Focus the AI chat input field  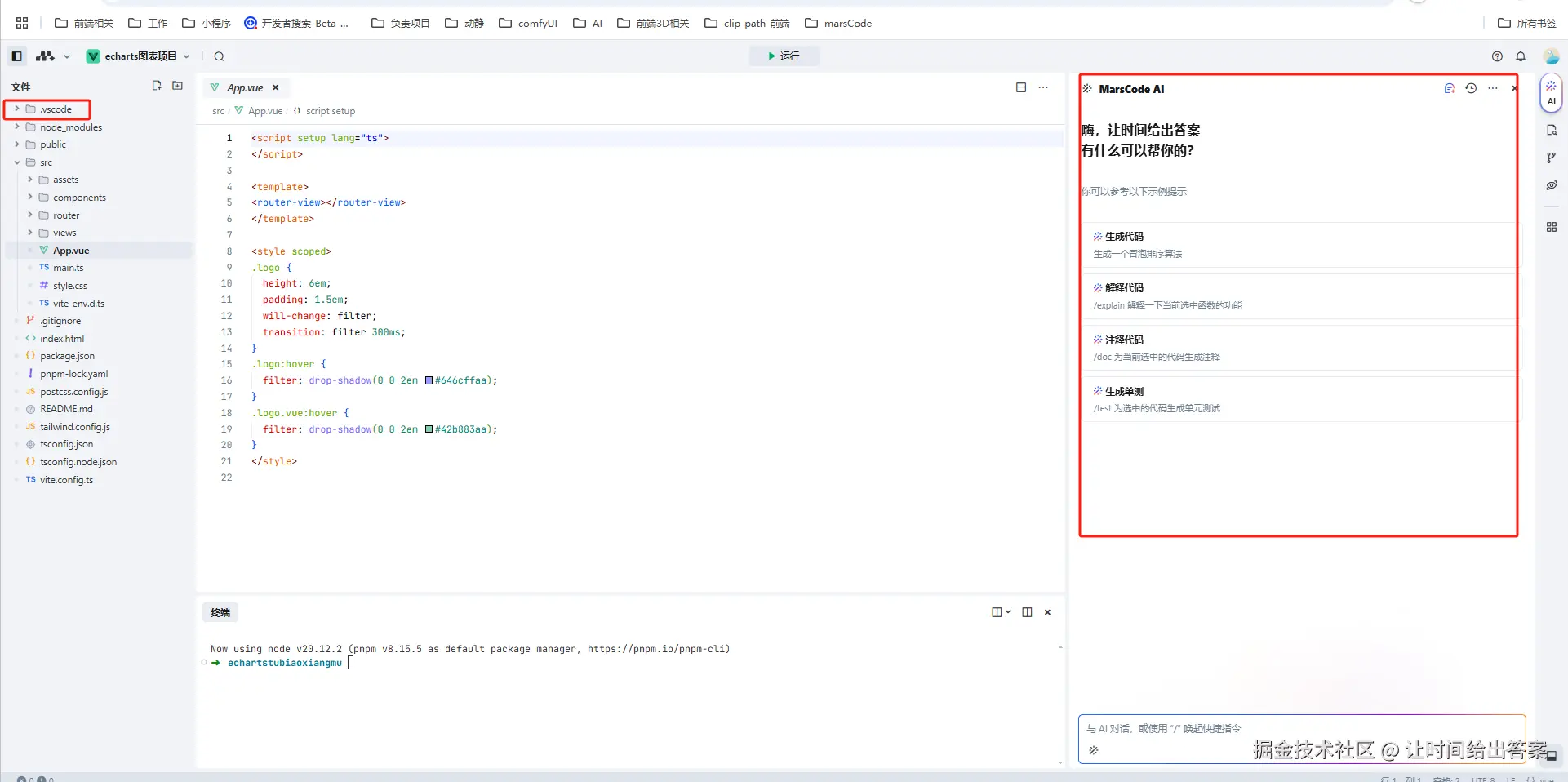point(1302,740)
